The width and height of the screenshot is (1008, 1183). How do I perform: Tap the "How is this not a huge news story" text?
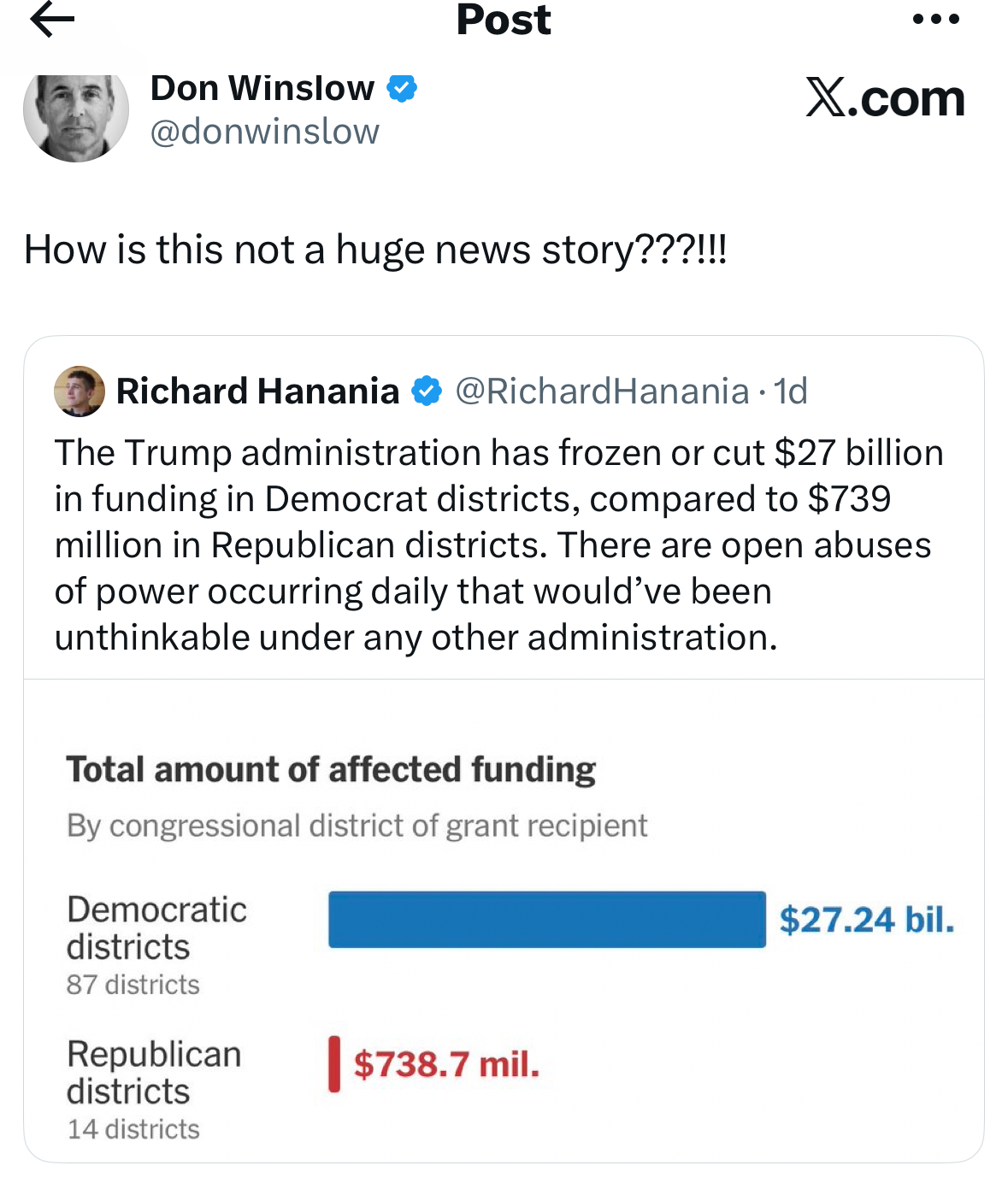pos(375,250)
